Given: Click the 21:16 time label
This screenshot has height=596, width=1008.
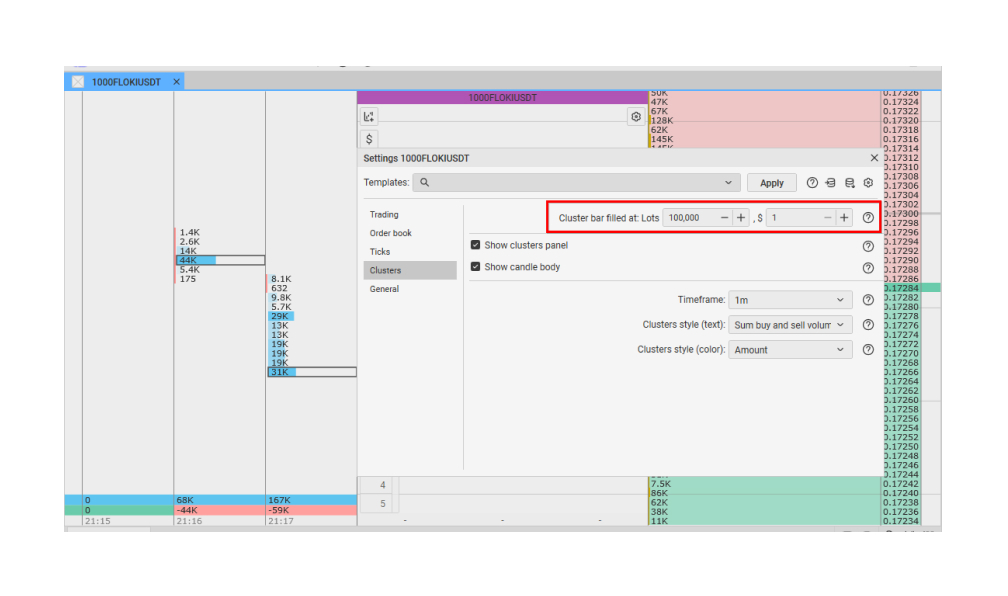Looking at the screenshot, I should point(189,521).
